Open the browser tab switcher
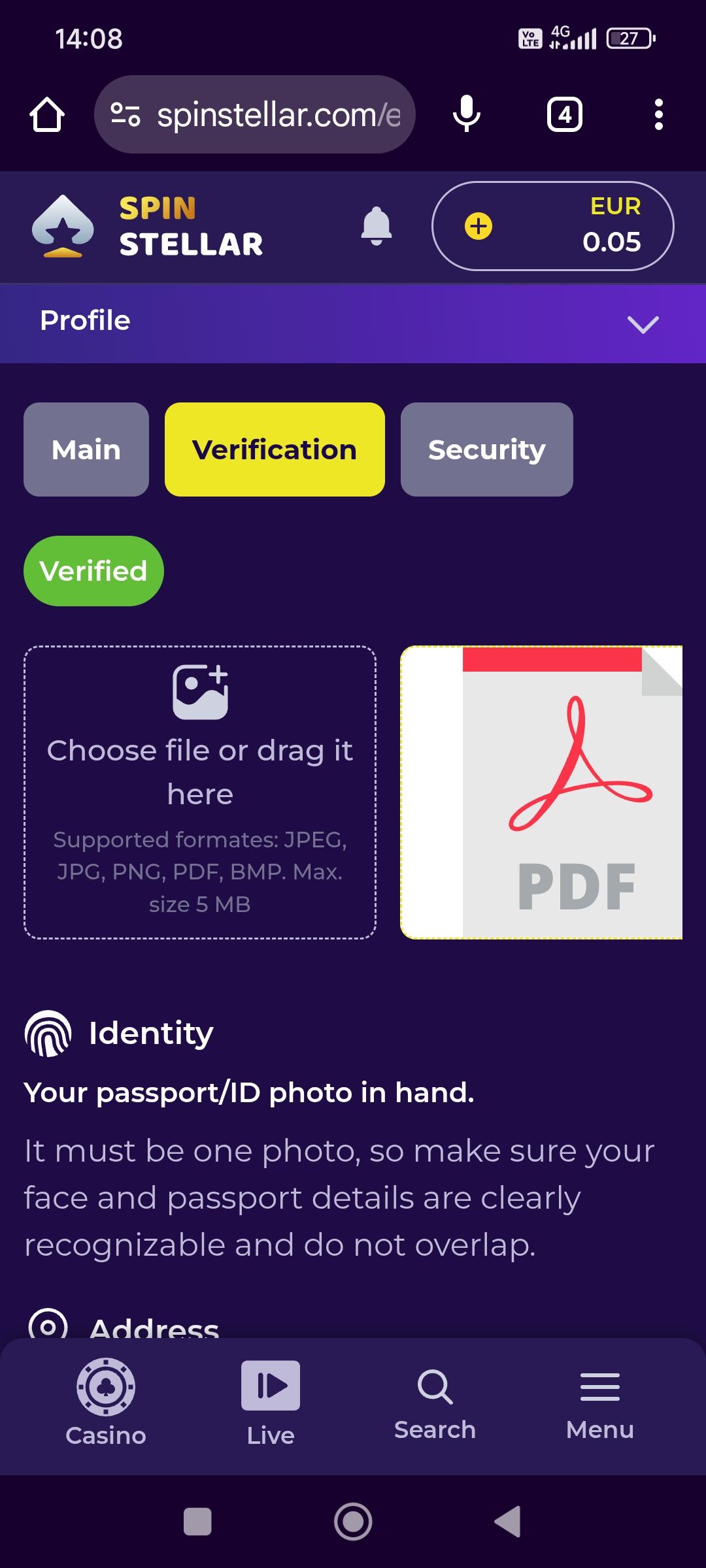Viewport: 706px width, 1568px height. pyautogui.click(x=565, y=115)
